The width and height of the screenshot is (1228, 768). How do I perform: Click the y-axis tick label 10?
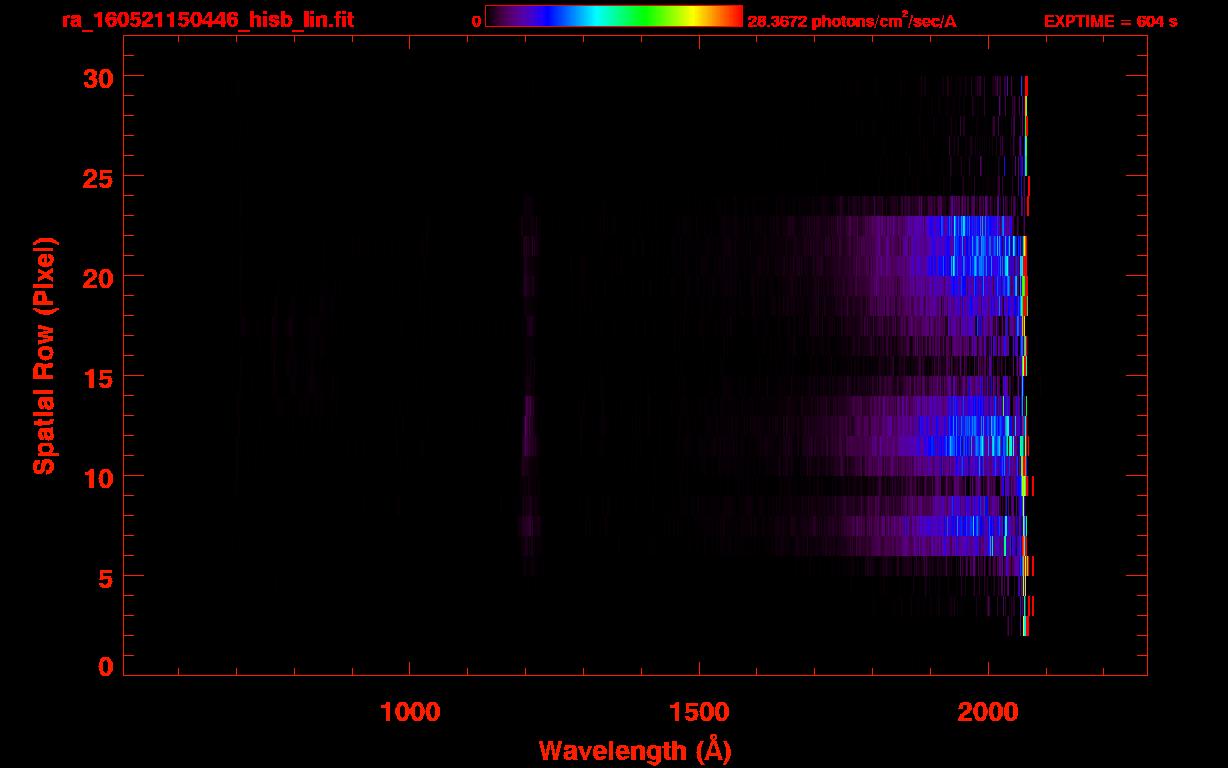pyautogui.click(x=98, y=477)
